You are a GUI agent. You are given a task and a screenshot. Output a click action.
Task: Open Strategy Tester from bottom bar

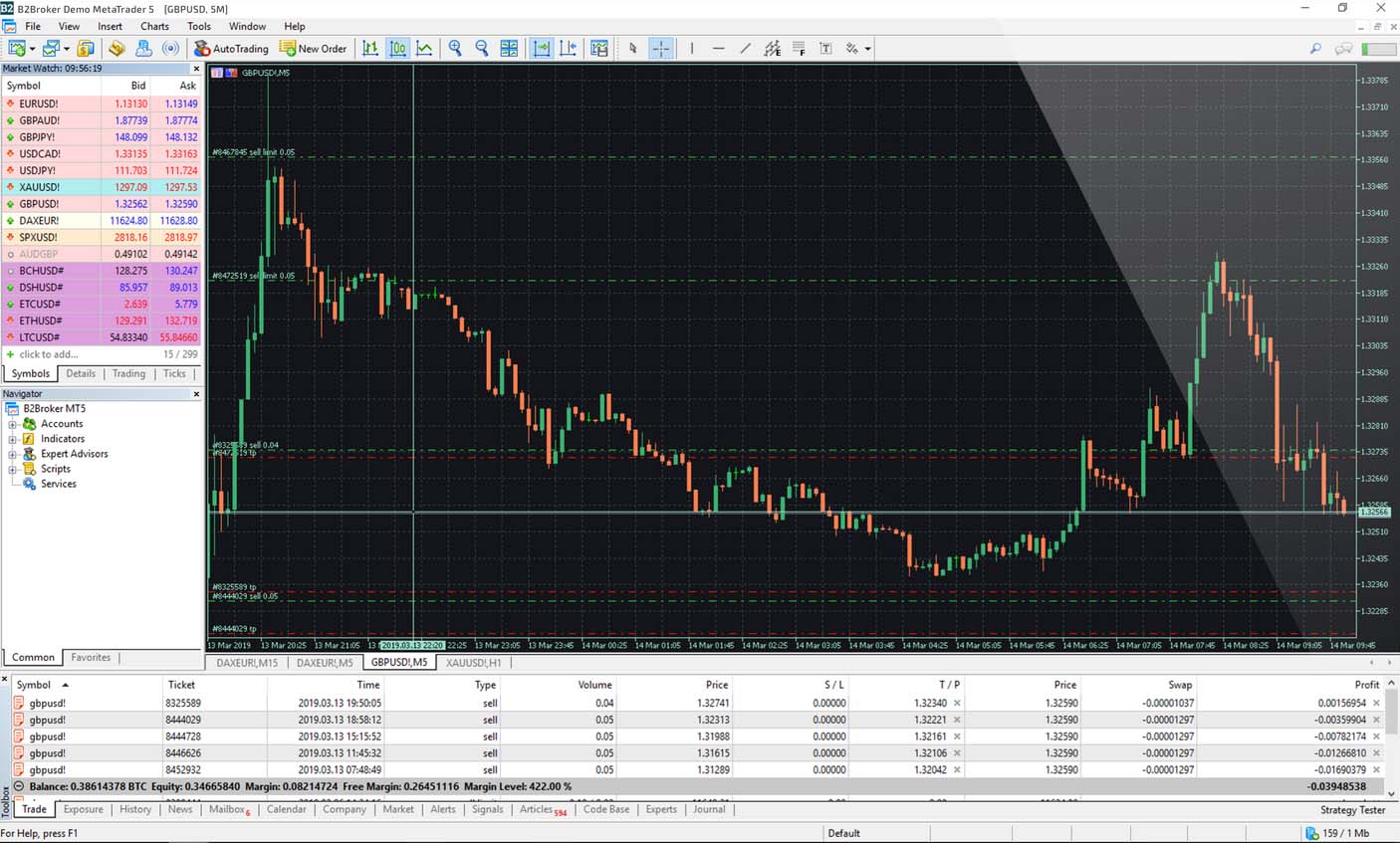coord(1352,809)
